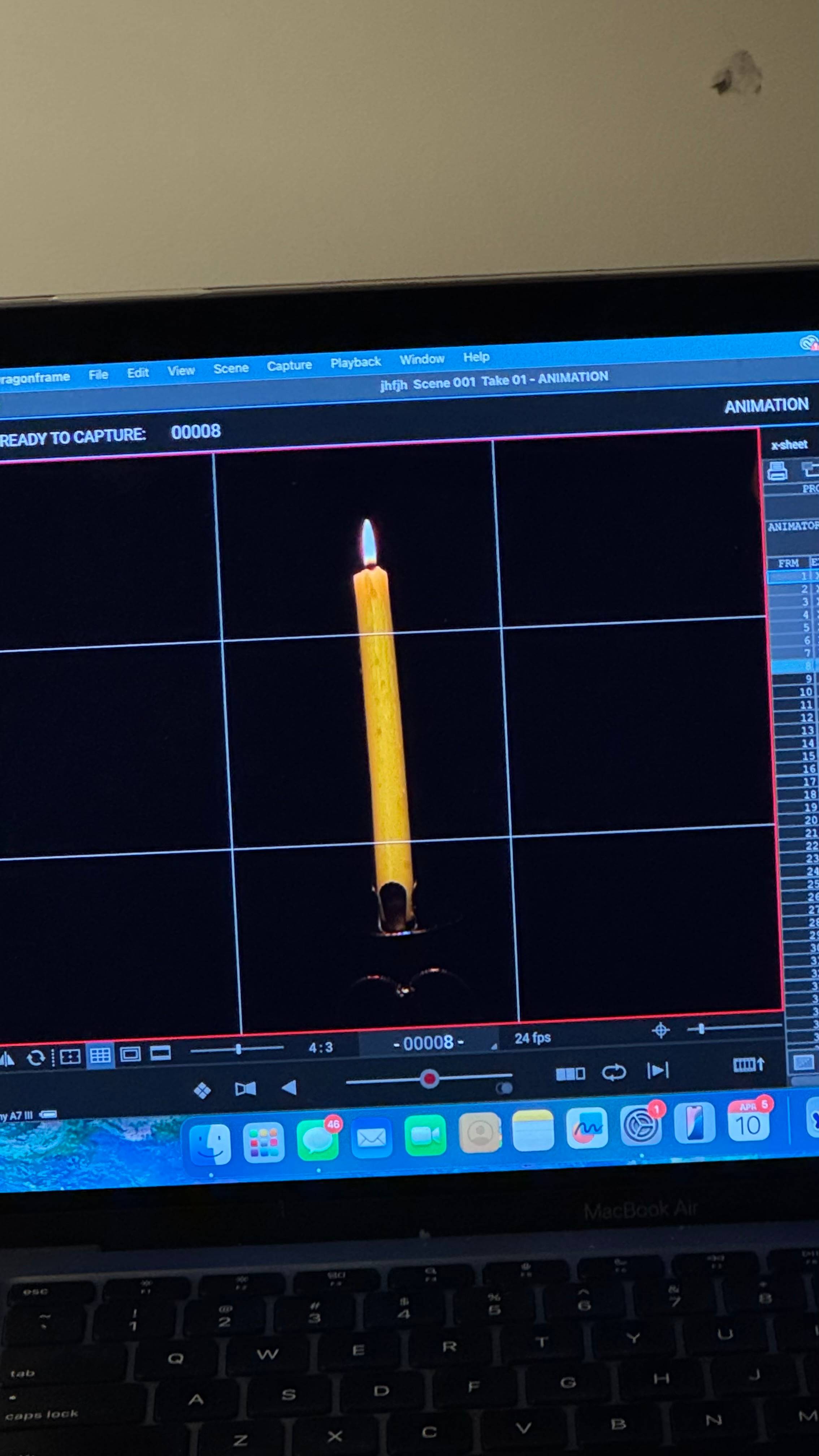Select frame 1 in the x-sheet
Screen dimensions: 819x1456
point(794,577)
